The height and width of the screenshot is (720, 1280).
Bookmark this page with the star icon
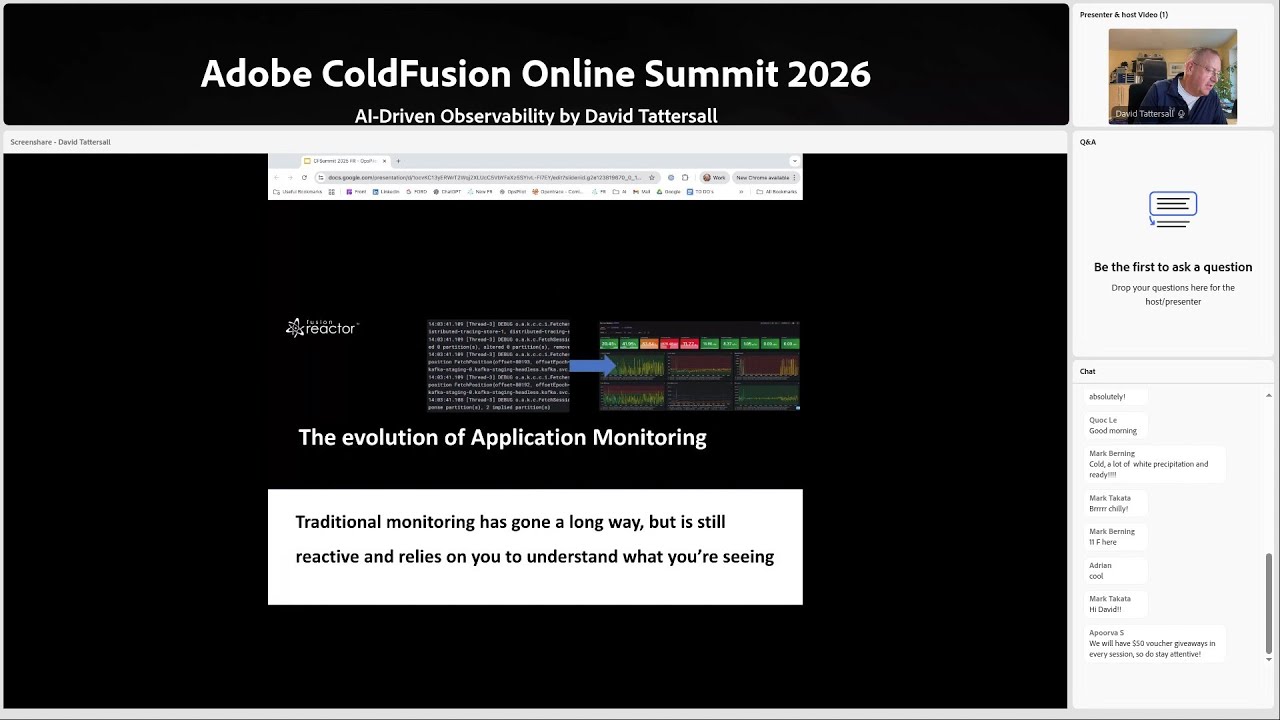pyautogui.click(x=652, y=177)
